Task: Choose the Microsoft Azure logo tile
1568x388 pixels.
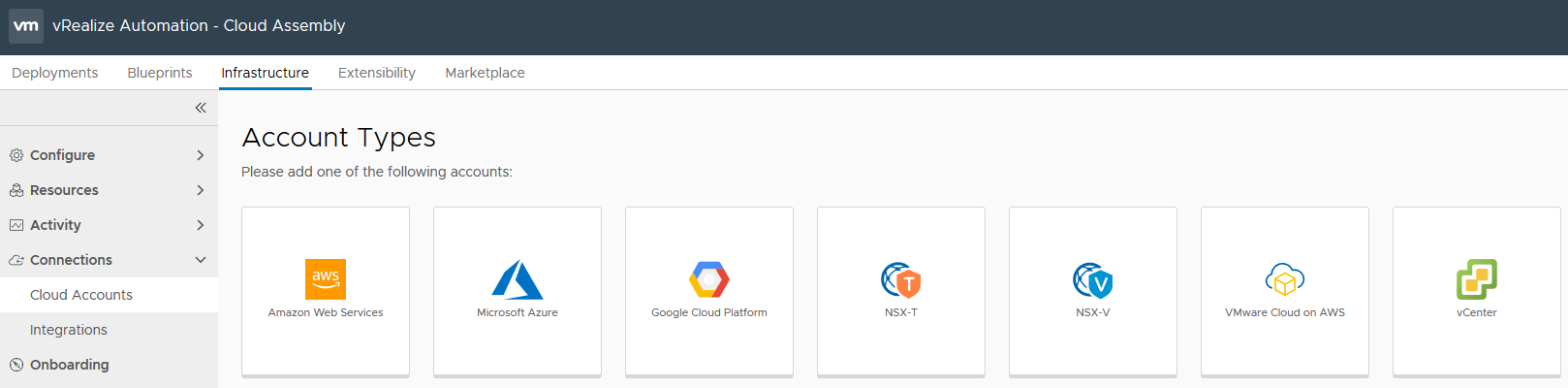Action: [x=517, y=279]
